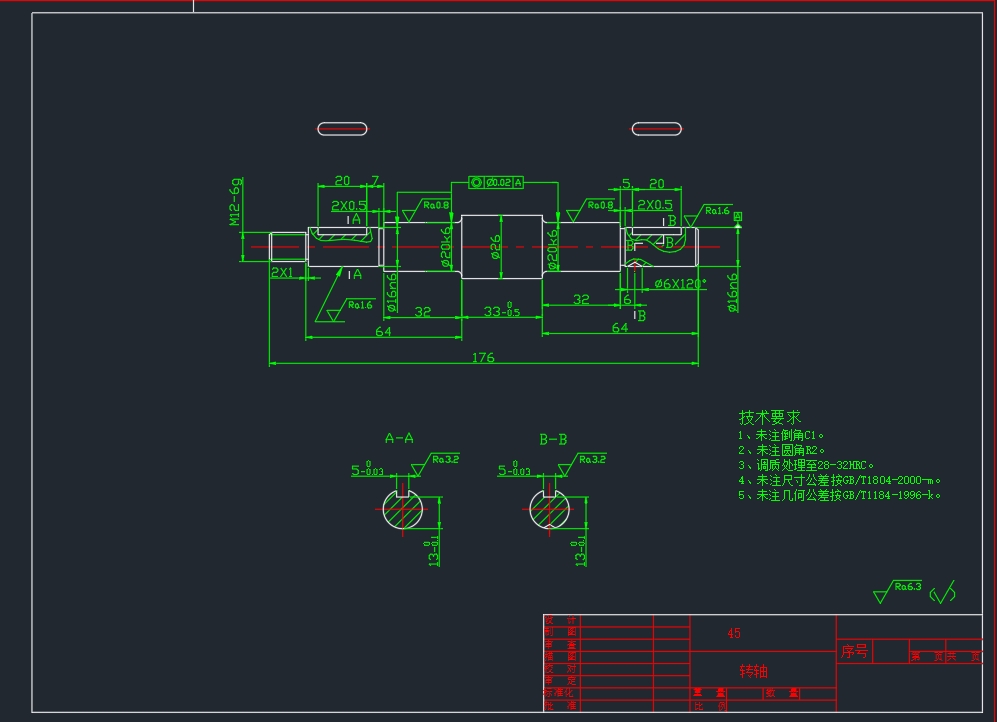Select the right Ra0.8 roughness symbol
This screenshot has height=722, width=997.
(x=599, y=207)
